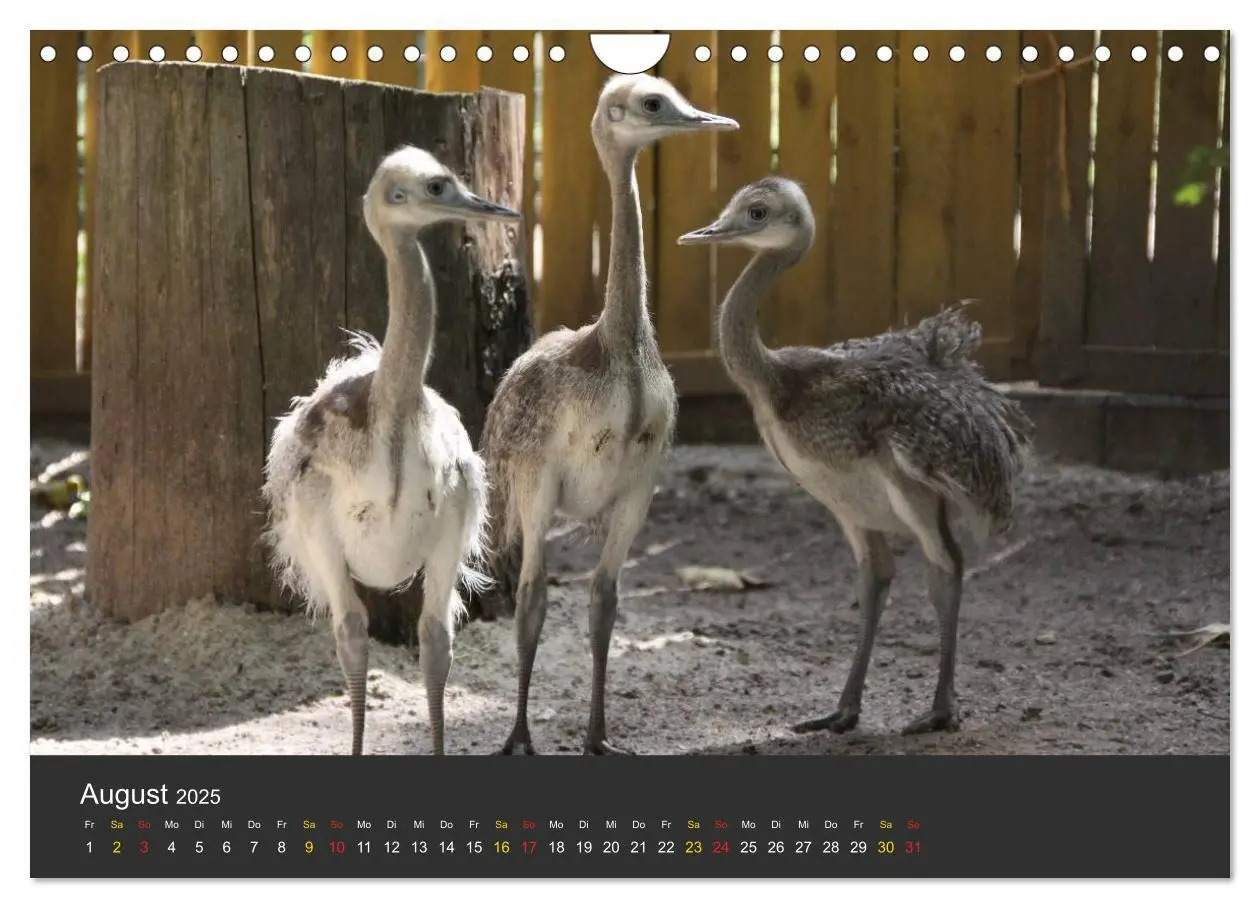
Task: Click the red Sunday date 31
Action: (913, 847)
